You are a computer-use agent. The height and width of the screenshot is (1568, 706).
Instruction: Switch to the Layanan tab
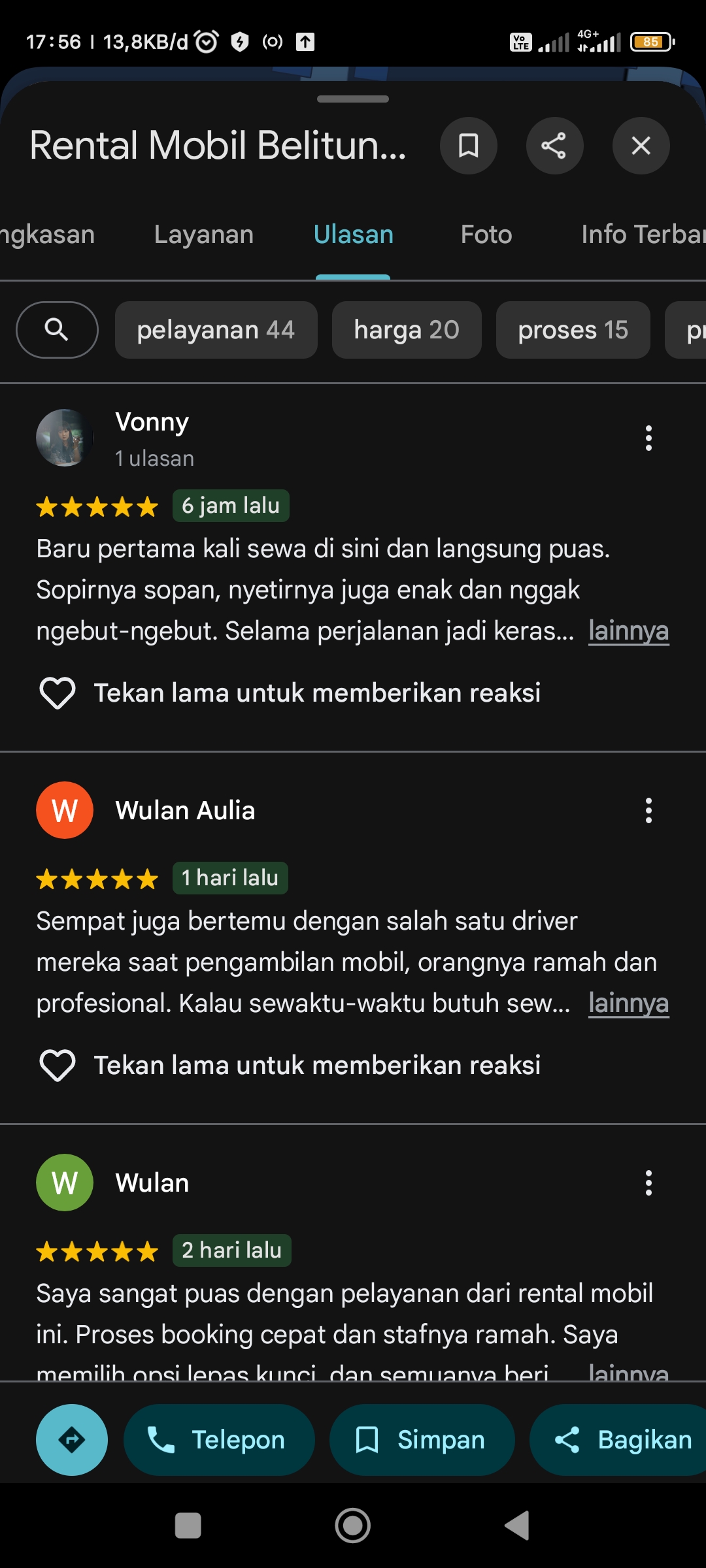pos(204,235)
